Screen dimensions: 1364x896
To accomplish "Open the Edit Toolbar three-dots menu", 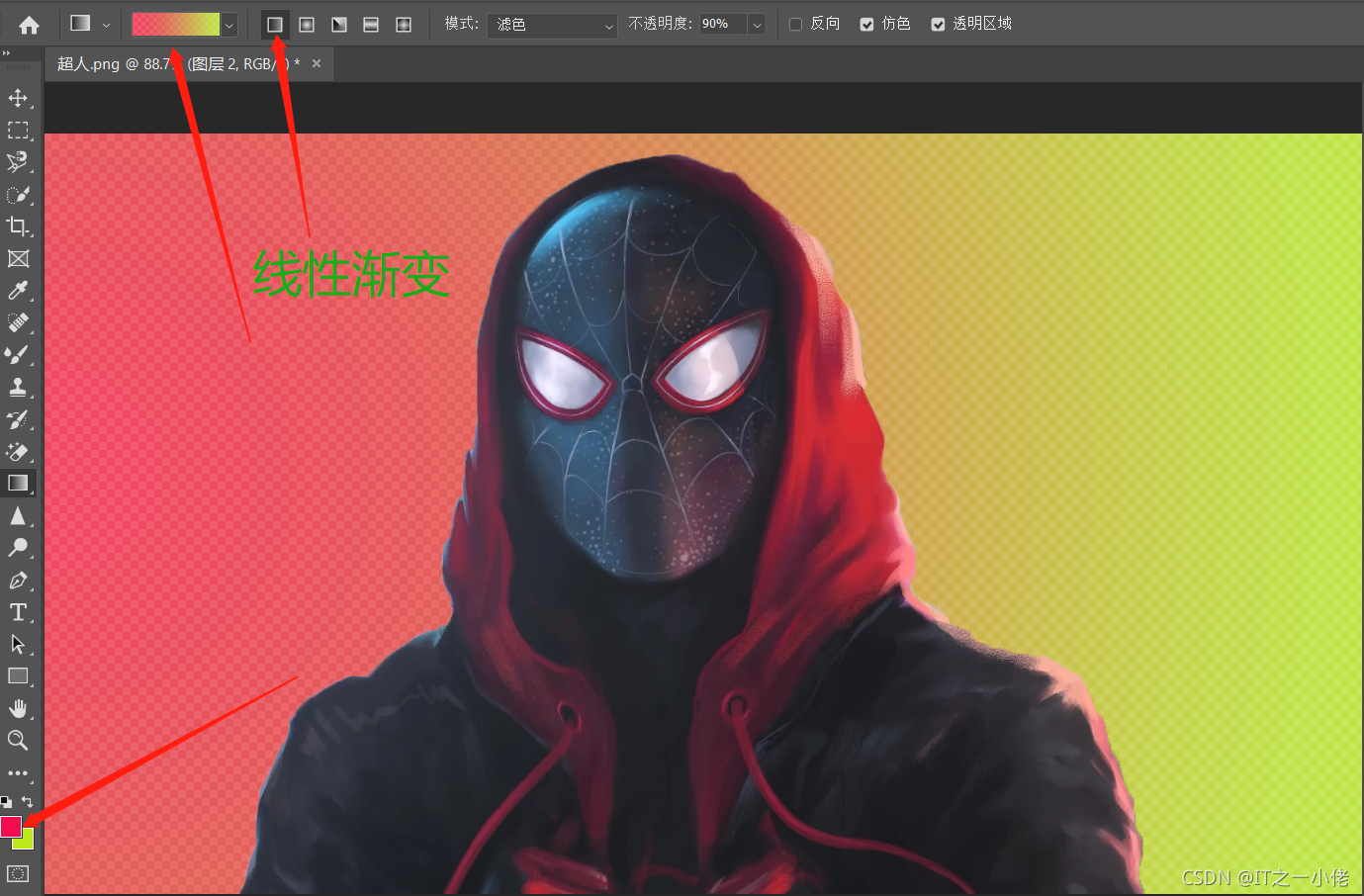I will [x=18, y=773].
